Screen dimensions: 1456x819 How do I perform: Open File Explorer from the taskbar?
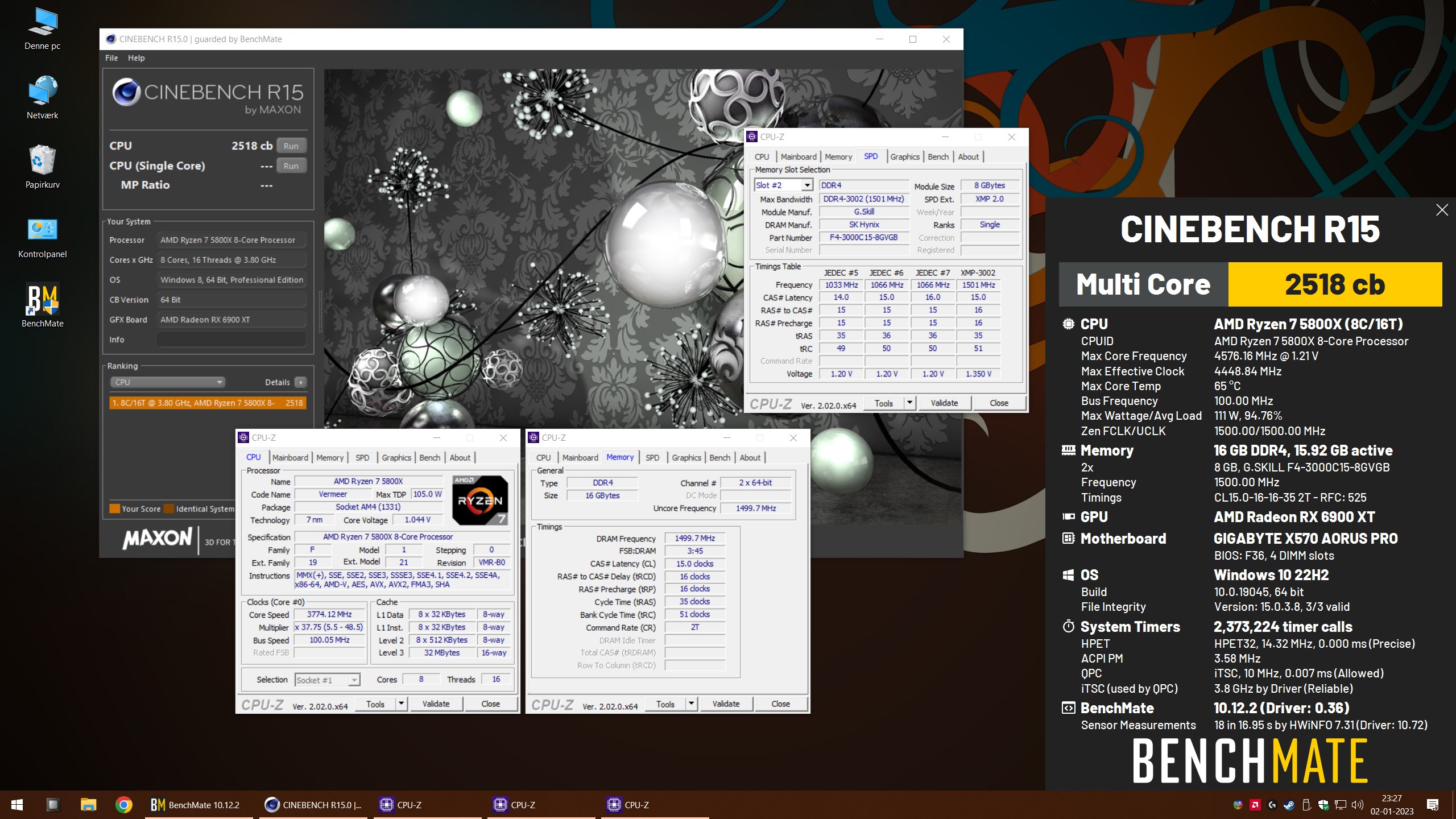[88, 805]
